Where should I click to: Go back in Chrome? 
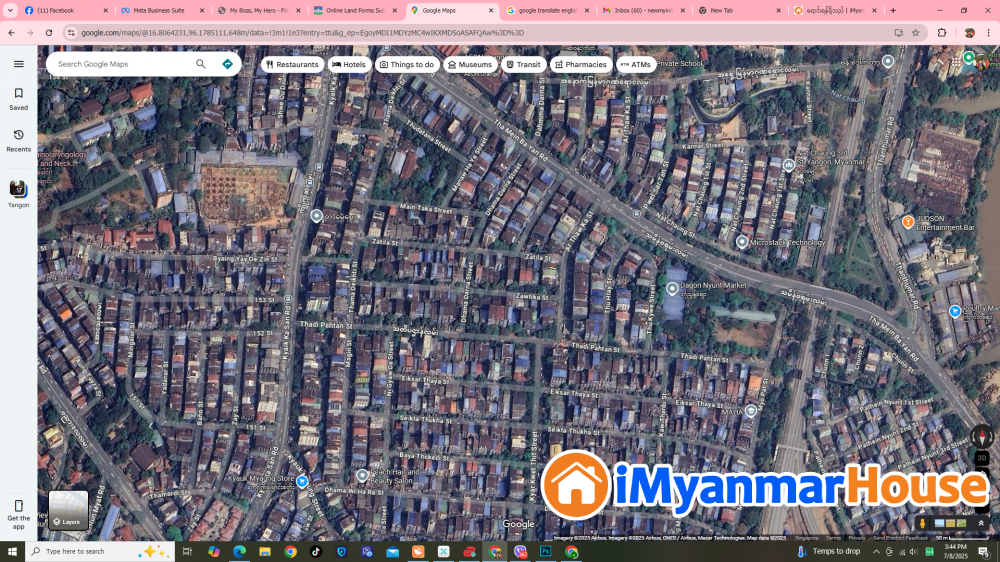pyautogui.click(x=12, y=33)
